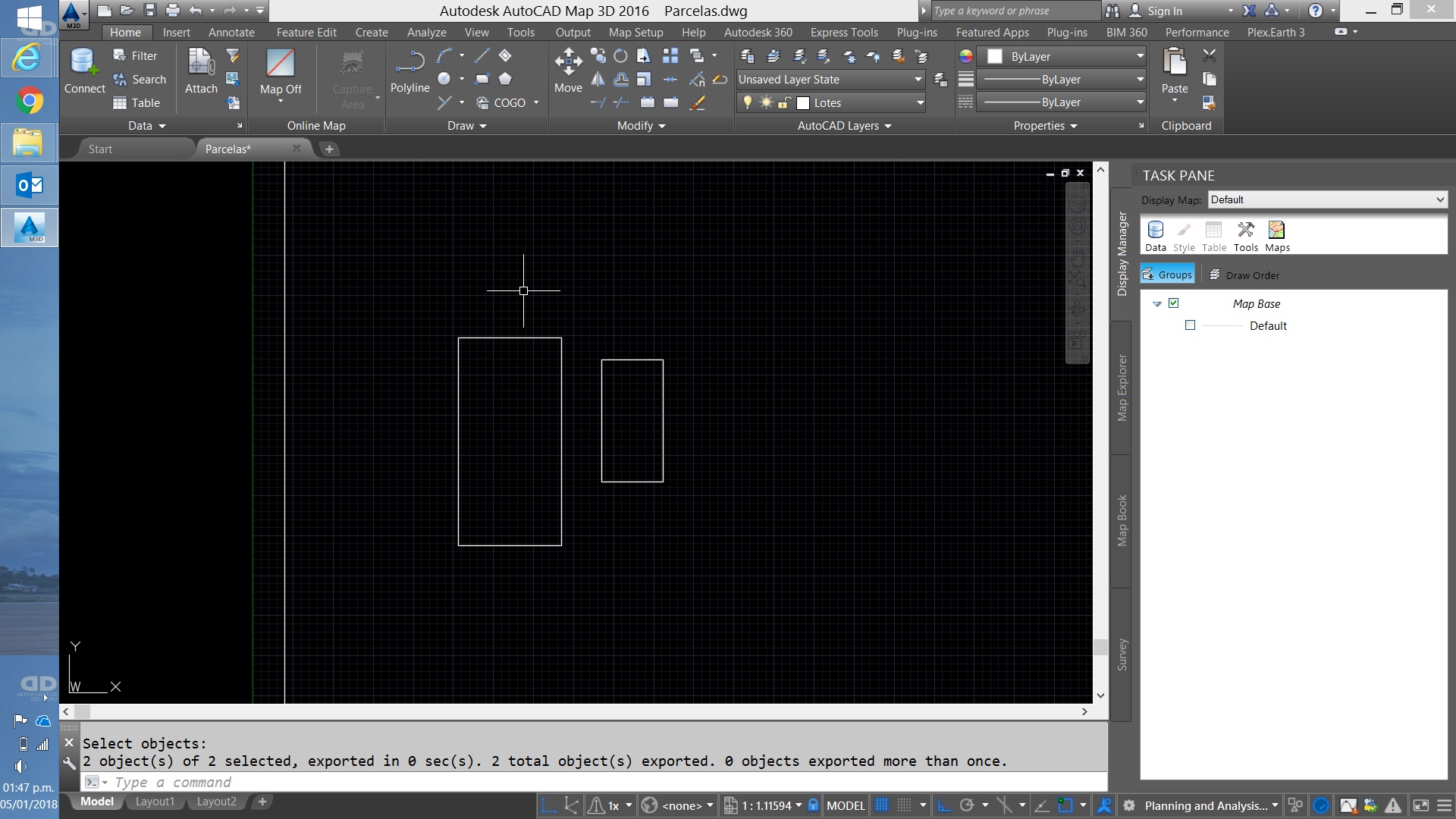Collapse the Map Base tree group
The image size is (1456, 819).
(1156, 304)
